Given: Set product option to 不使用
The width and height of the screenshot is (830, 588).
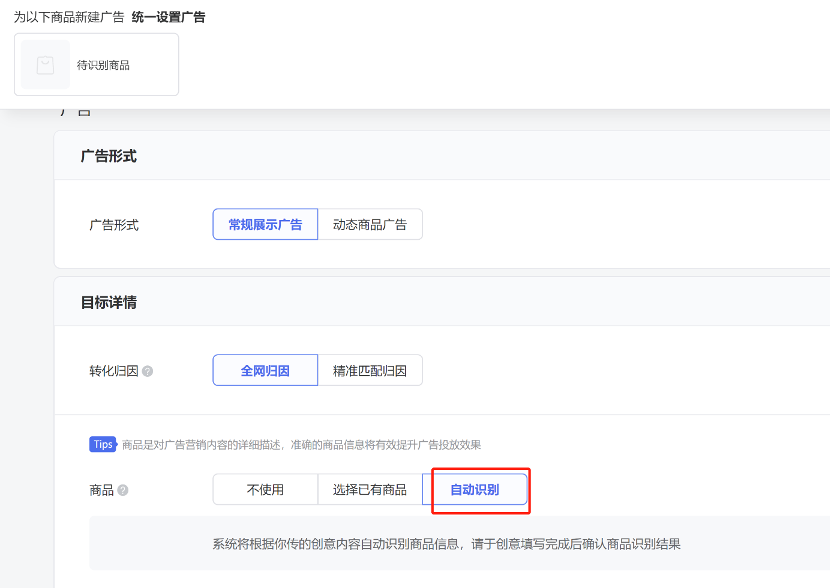Looking at the screenshot, I should [265, 490].
